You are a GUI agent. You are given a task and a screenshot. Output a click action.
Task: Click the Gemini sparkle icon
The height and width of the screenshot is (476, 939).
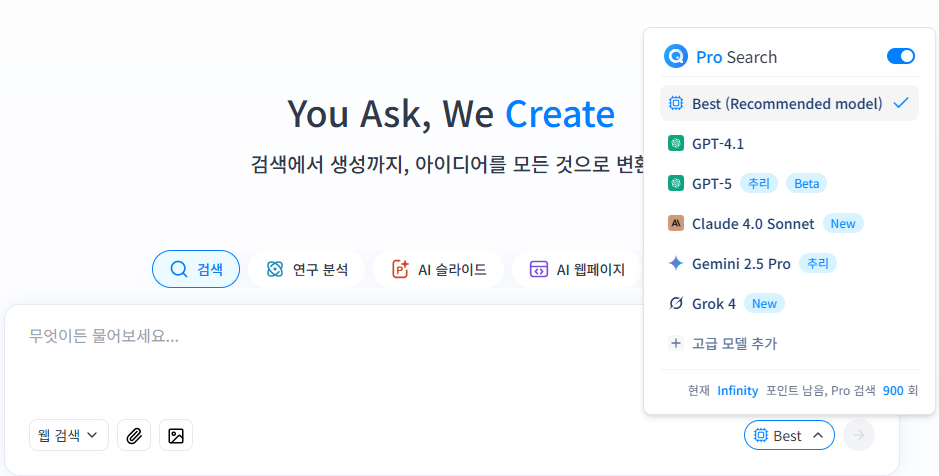click(676, 263)
